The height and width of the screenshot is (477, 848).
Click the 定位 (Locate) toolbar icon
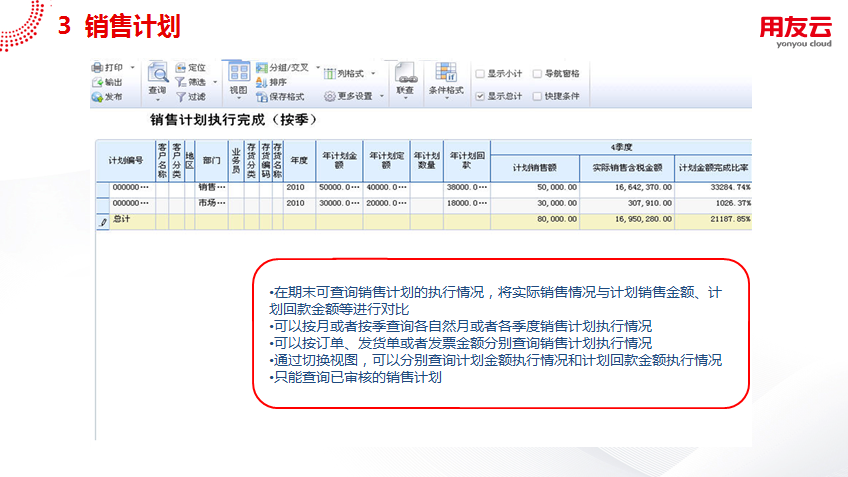[180, 67]
